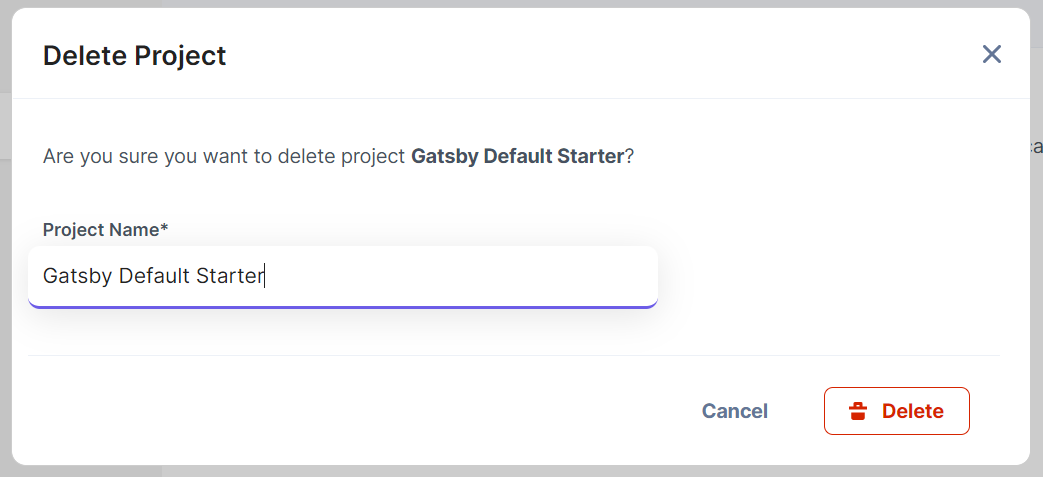Click blank header area beside Delete Project title

(599, 55)
